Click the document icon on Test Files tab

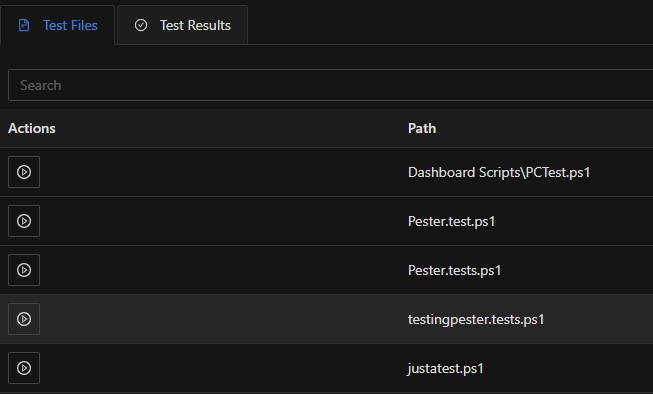tap(24, 25)
